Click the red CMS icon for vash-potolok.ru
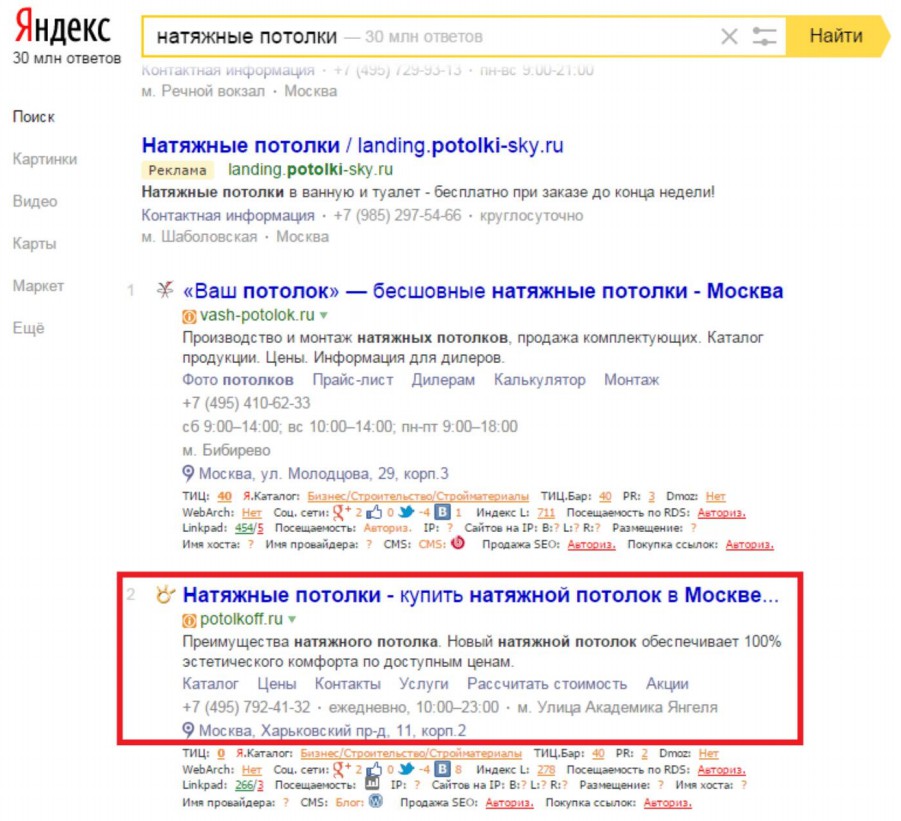The height and width of the screenshot is (821, 901). 457,542
